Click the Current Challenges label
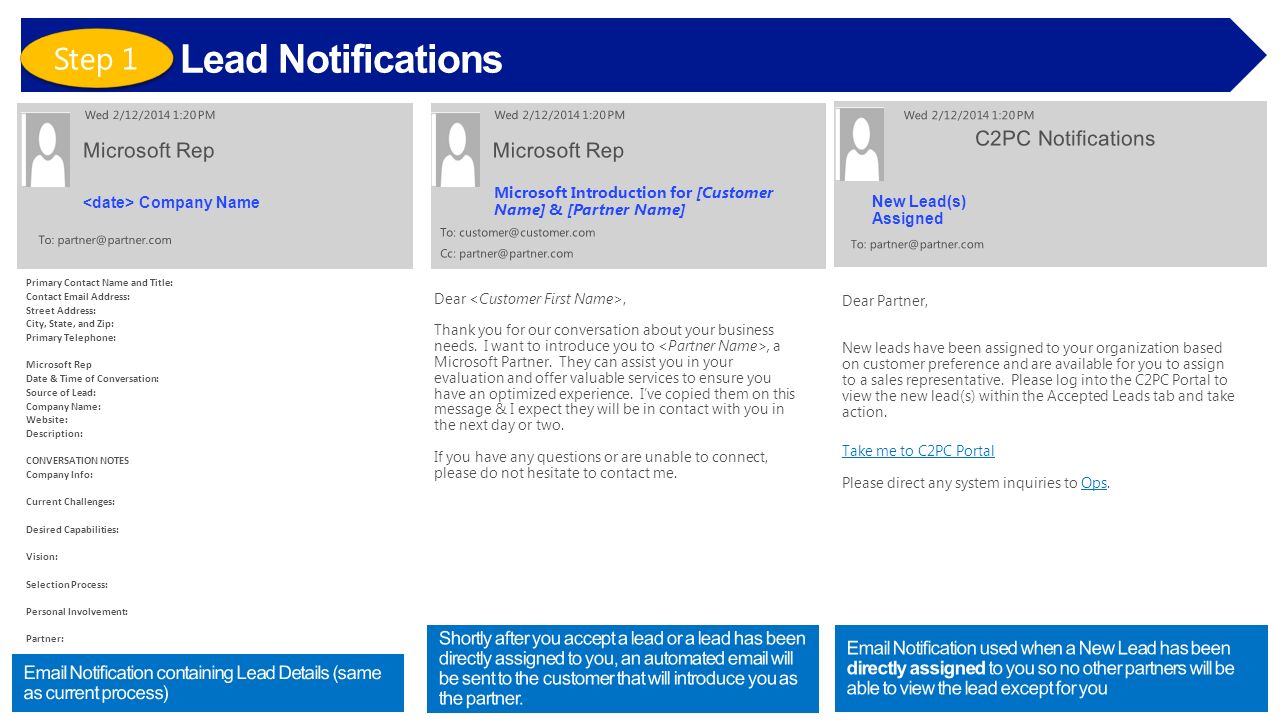This screenshot has height=720, width=1280. pyautogui.click(x=70, y=502)
